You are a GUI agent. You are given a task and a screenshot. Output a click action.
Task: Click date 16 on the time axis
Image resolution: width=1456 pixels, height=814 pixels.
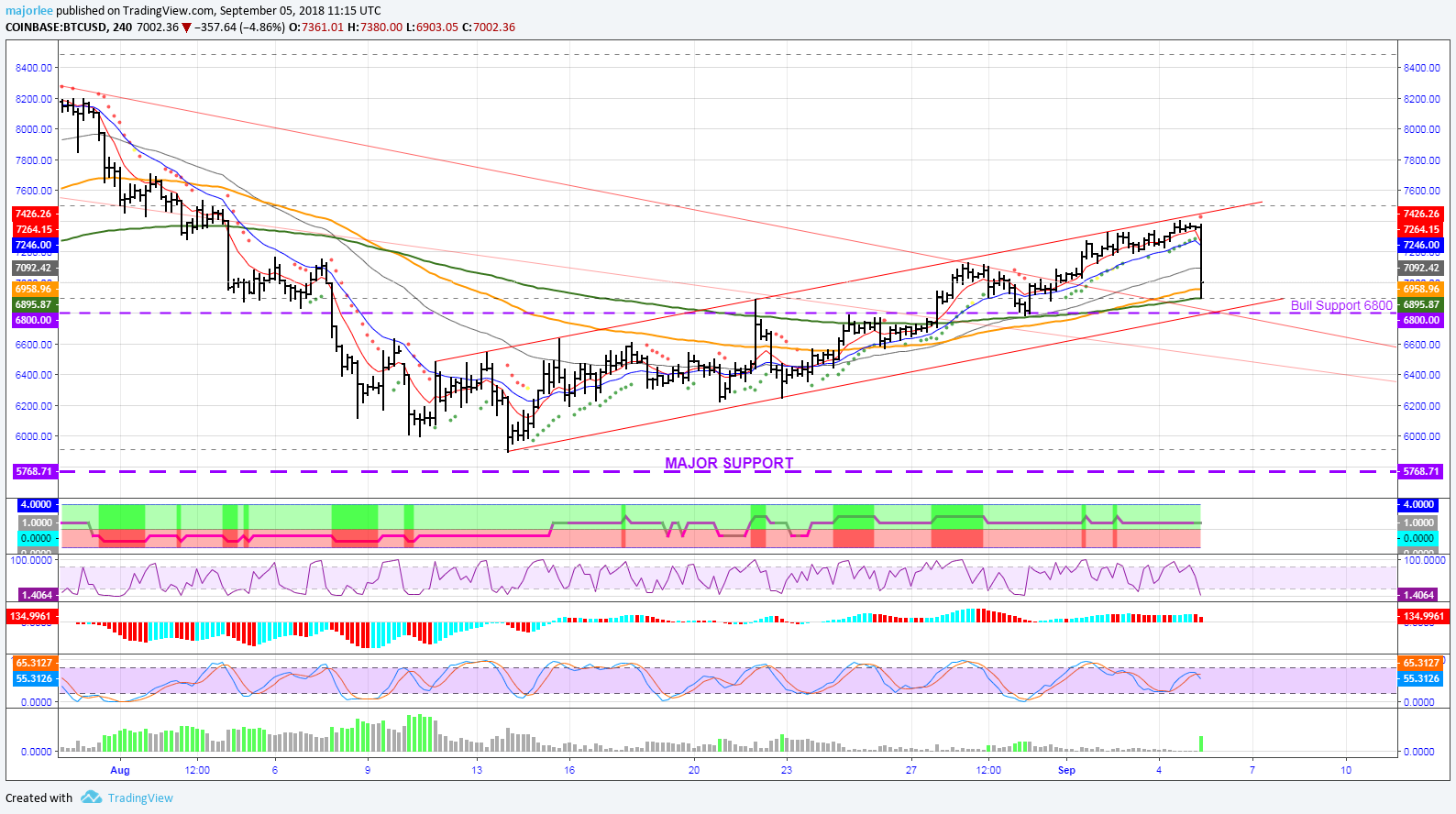[569, 770]
